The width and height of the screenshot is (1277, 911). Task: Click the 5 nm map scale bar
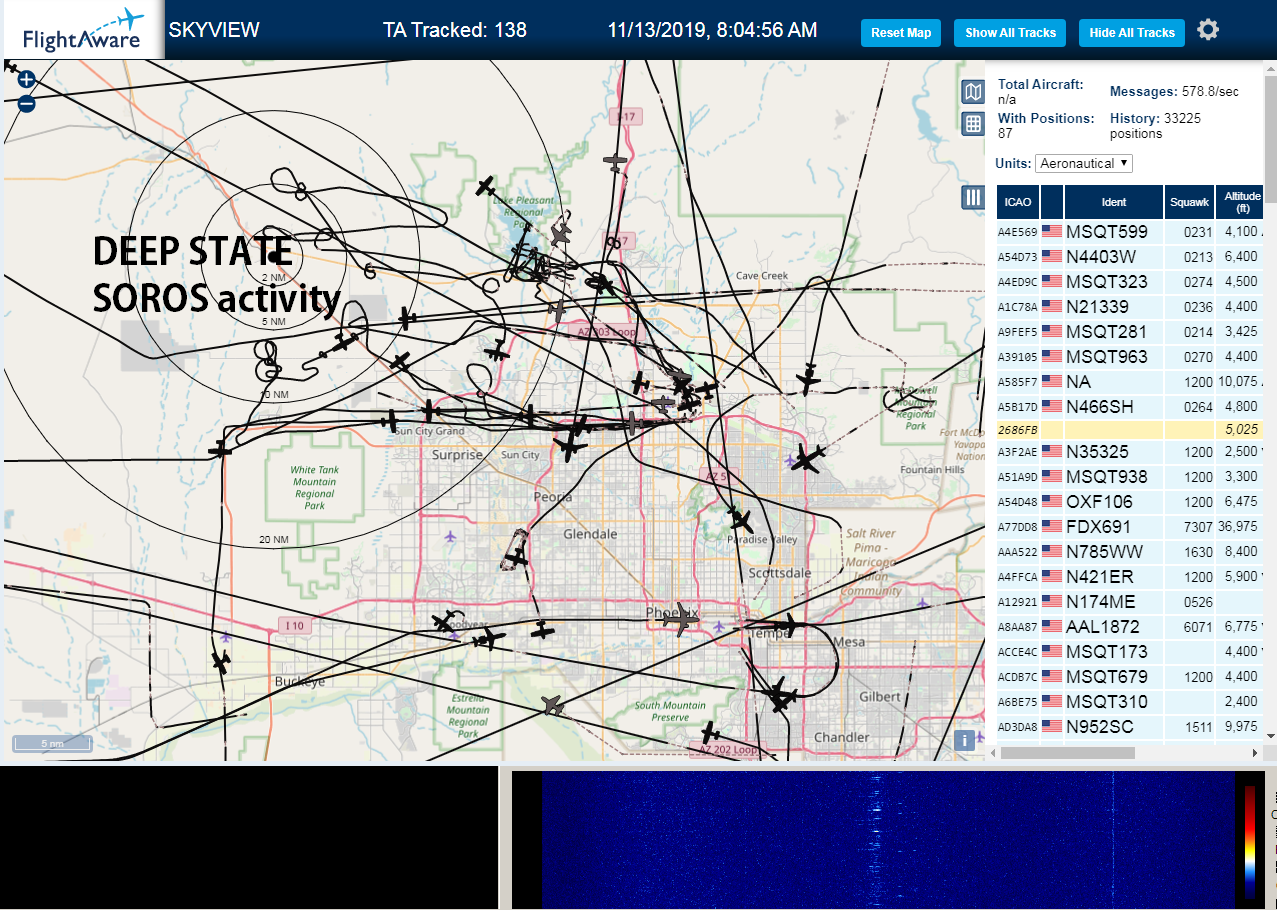click(x=52, y=744)
